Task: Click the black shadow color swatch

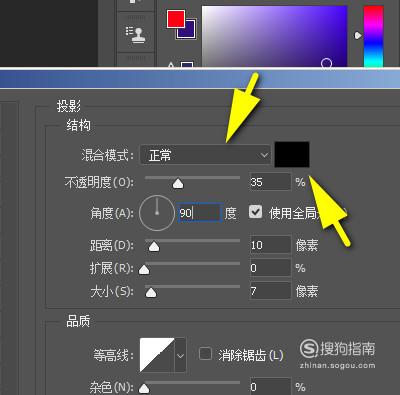Action: (292, 154)
